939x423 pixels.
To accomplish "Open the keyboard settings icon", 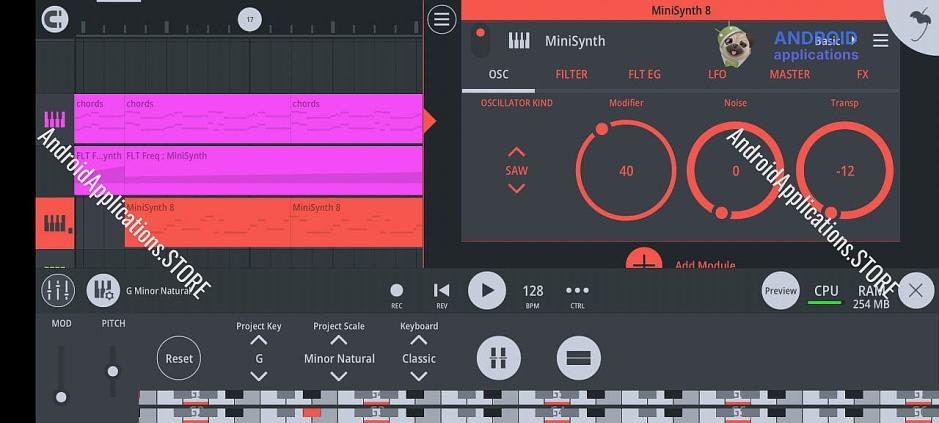I will pos(103,291).
